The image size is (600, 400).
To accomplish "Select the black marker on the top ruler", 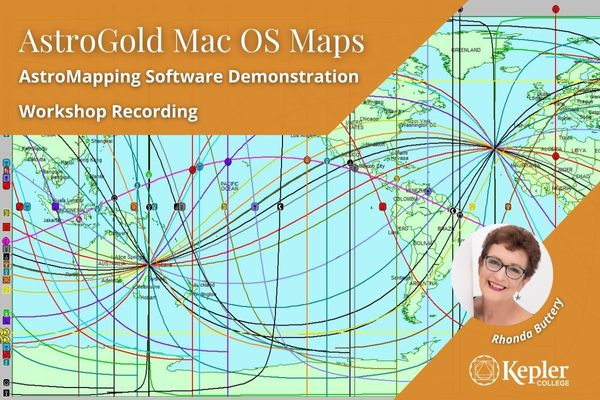I will click(460, 10).
